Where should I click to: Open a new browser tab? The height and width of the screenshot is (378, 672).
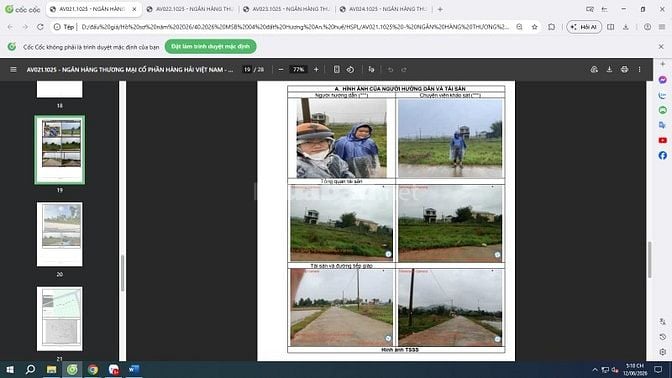(440, 9)
